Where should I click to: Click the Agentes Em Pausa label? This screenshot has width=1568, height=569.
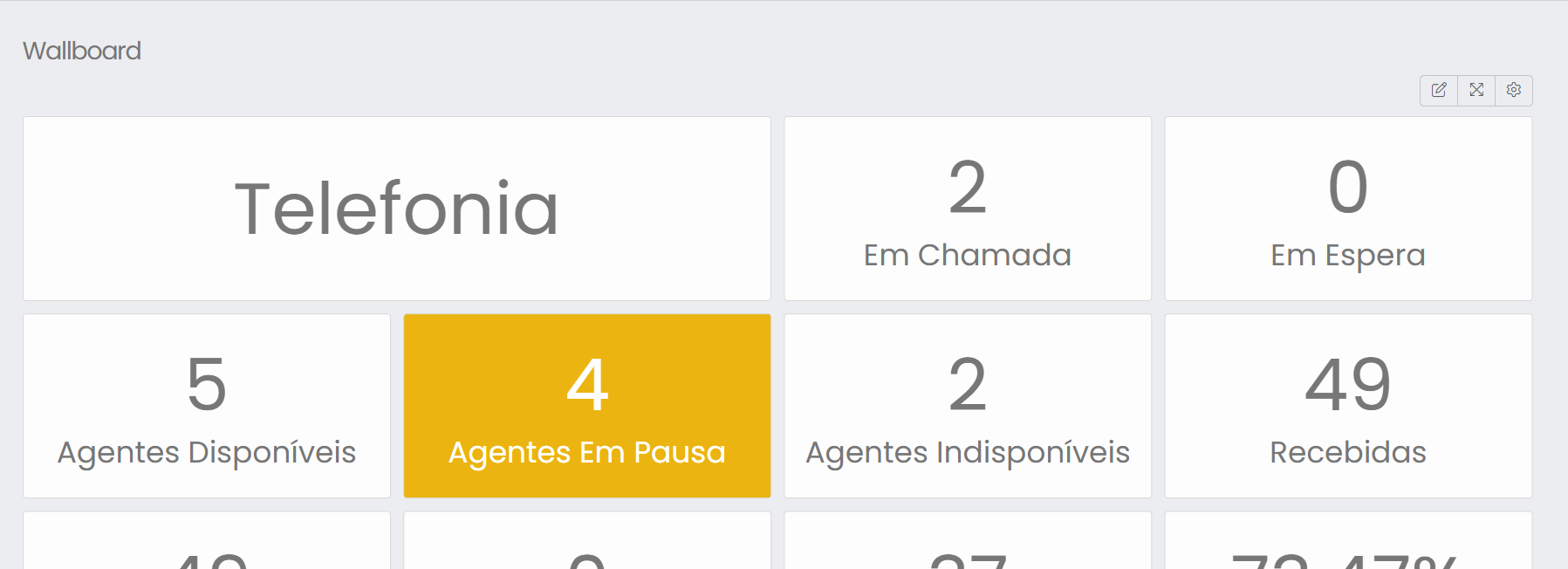tap(586, 452)
